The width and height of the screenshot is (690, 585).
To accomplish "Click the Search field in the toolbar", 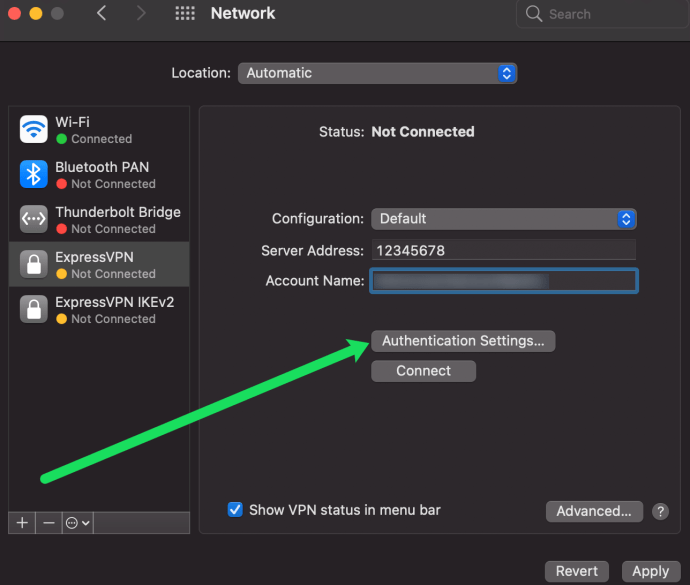I will coord(603,14).
